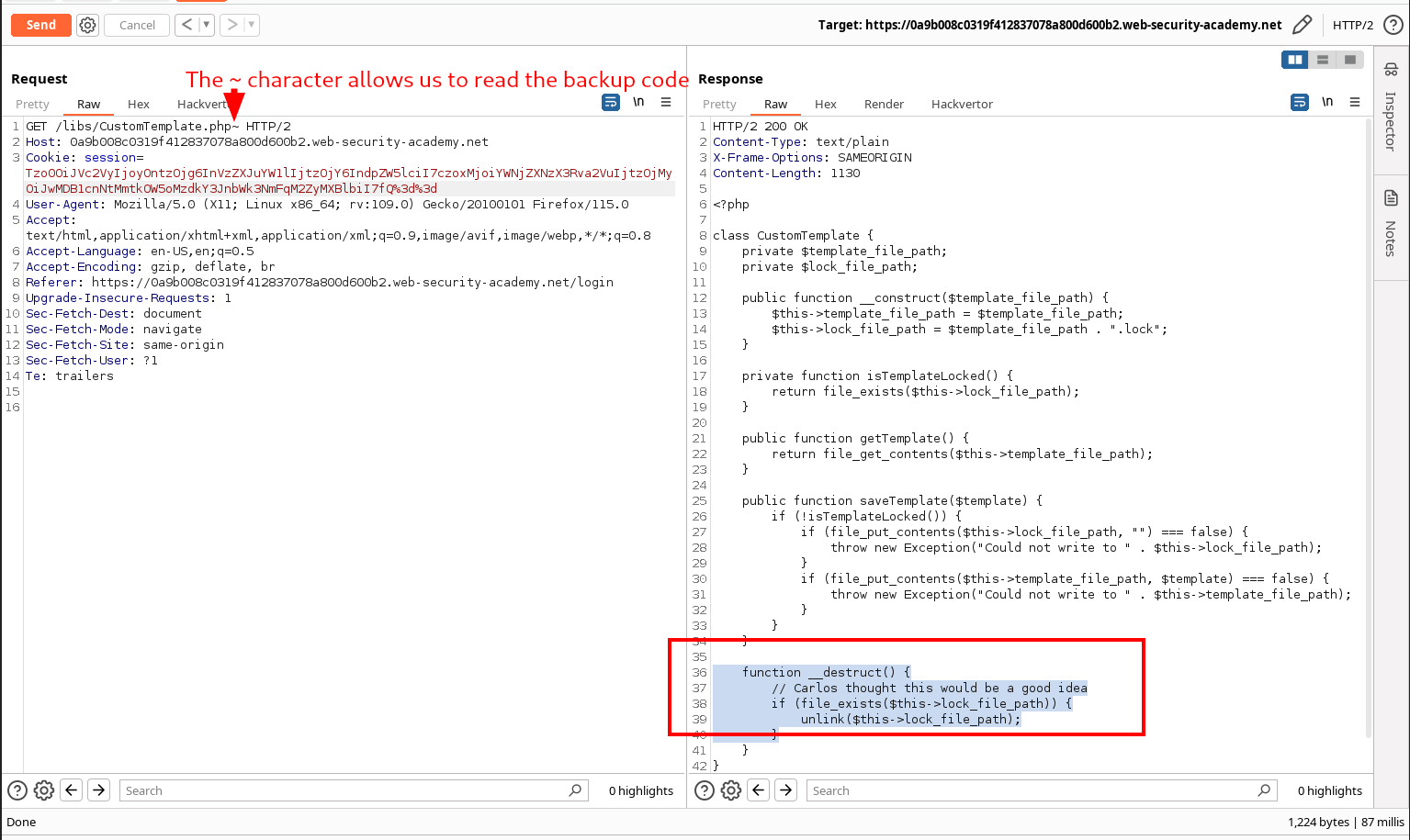Switch Response view to Pretty tab

click(720, 104)
